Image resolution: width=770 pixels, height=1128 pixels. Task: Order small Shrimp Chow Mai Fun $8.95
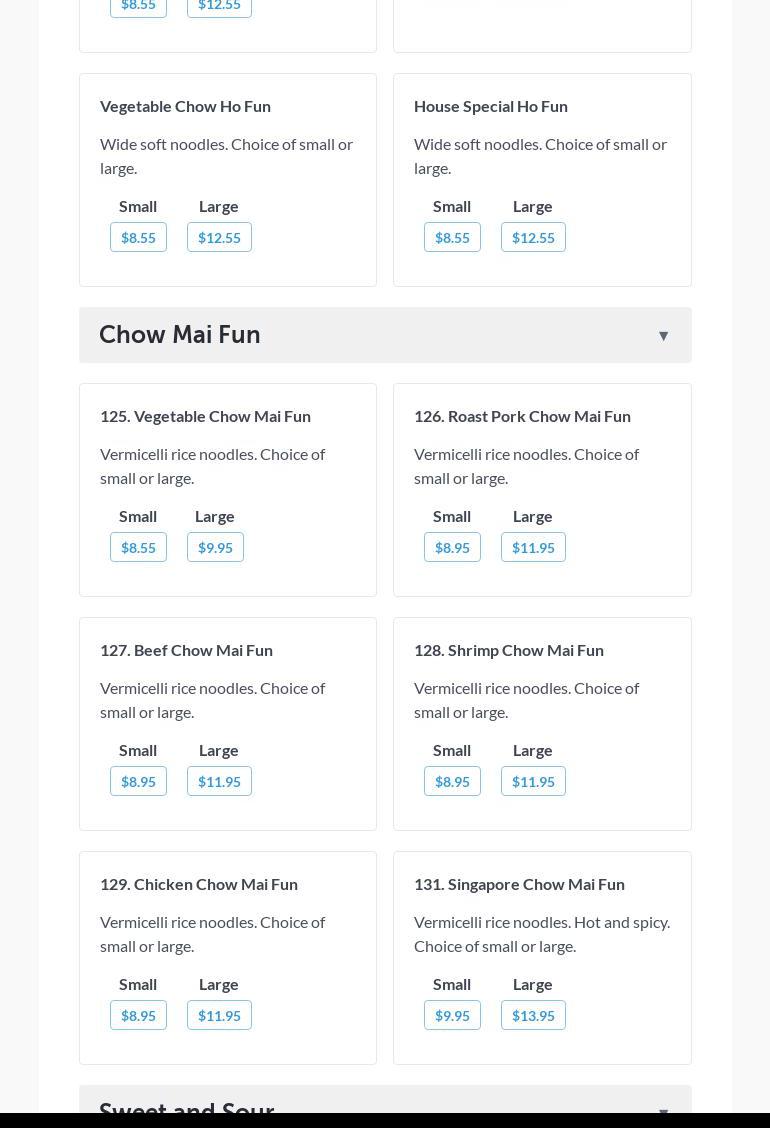452,782
